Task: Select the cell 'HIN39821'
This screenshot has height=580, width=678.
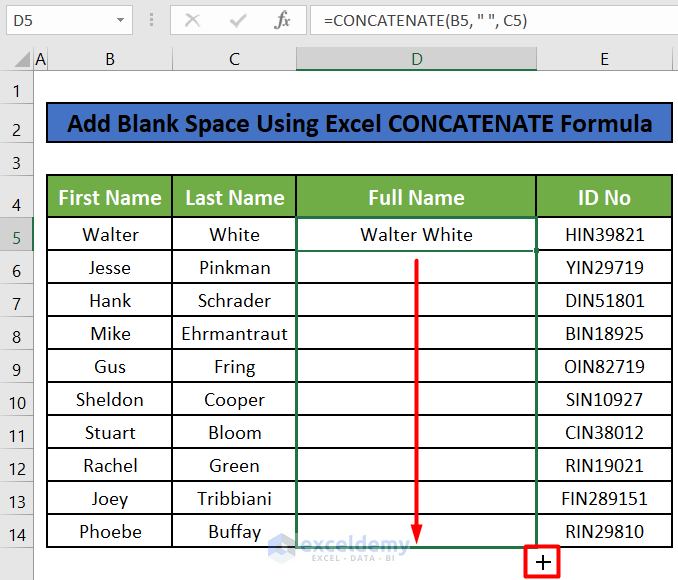Action: coord(604,234)
